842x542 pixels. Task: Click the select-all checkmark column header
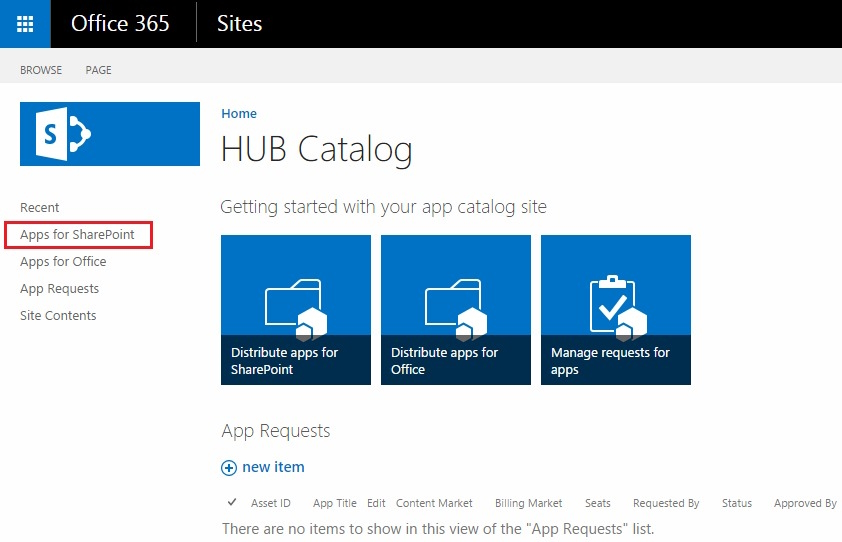pos(232,502)
